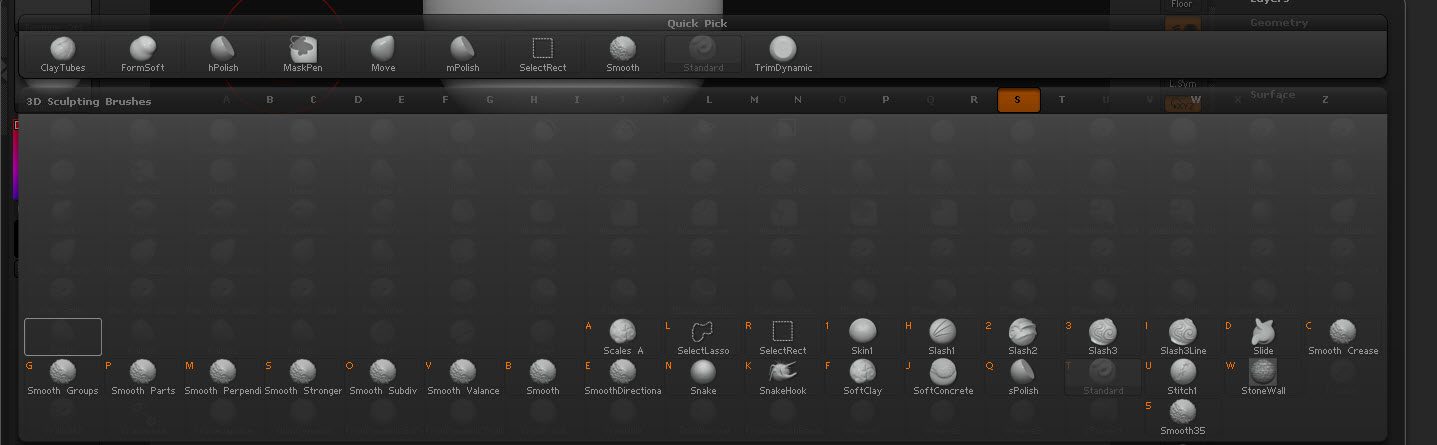1437x445 pixels.
Task: Select the Smooth Perpendi brush
Action: (x=223, y=378)
